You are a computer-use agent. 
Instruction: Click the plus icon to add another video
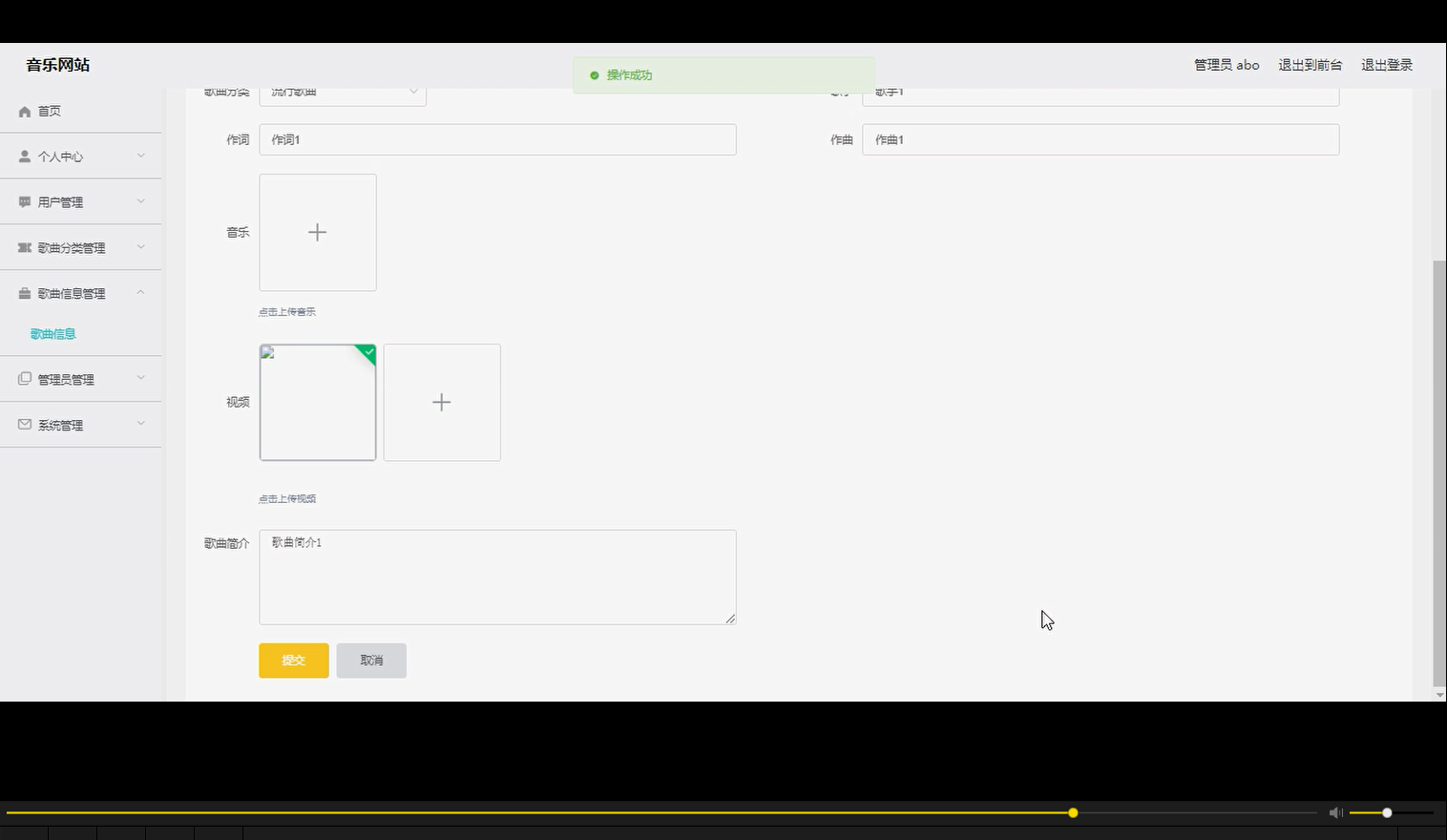442,402
